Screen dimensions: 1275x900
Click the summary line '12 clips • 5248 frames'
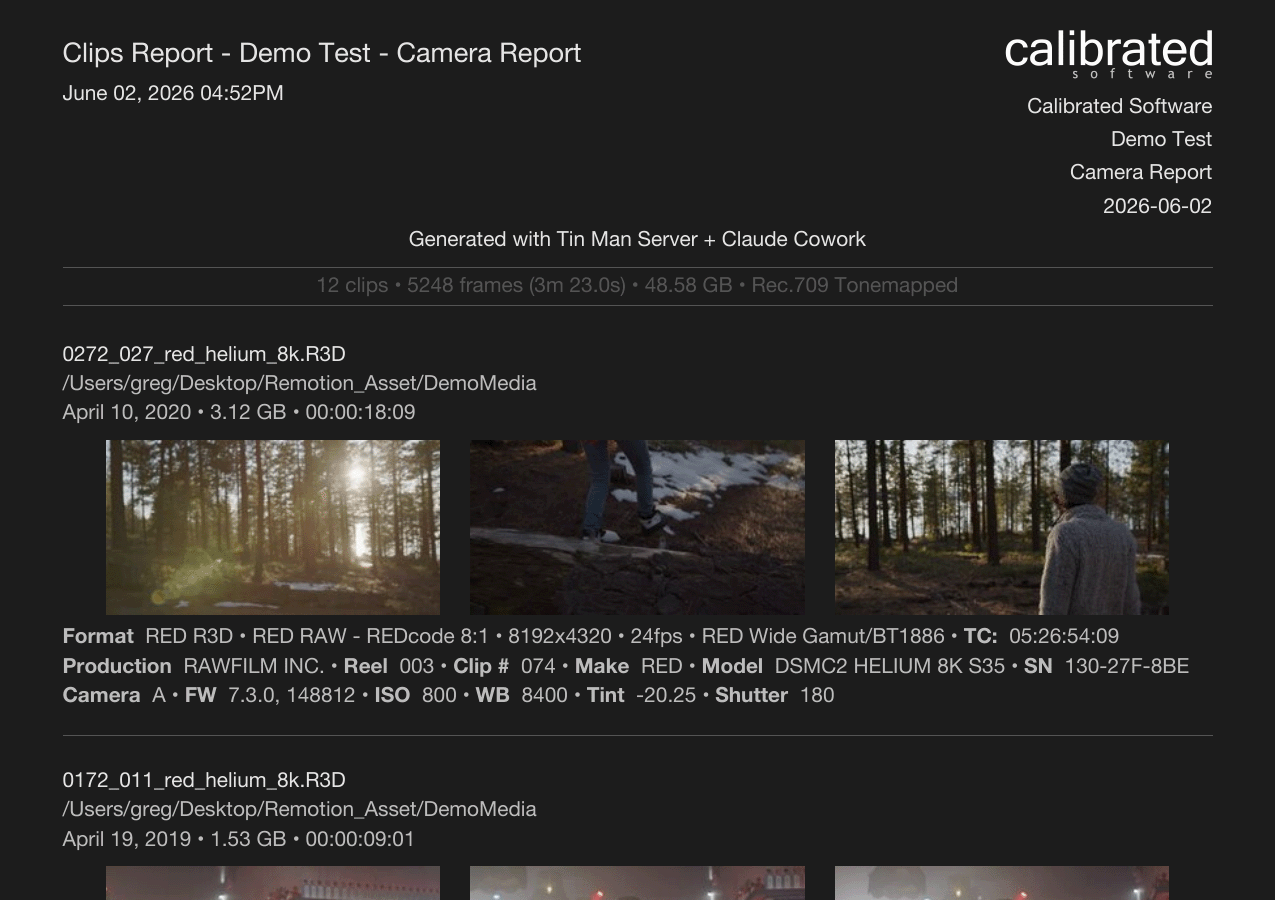[x=637, y=285]
